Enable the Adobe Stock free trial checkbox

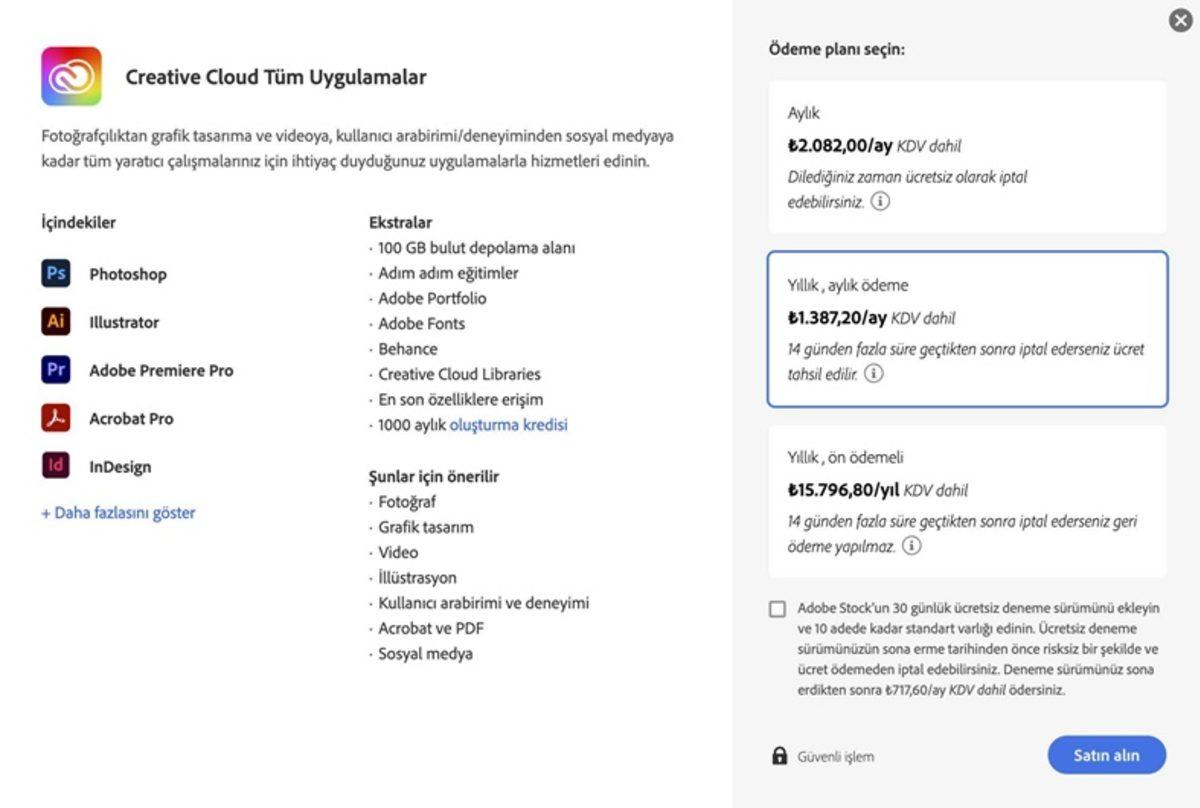775,609
